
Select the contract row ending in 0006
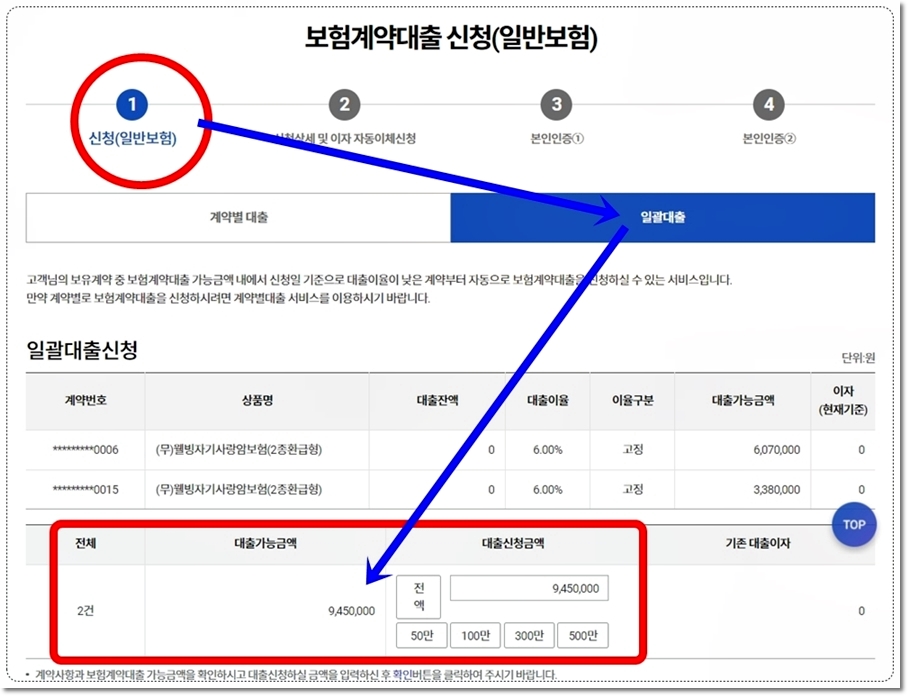click(85, 450)
